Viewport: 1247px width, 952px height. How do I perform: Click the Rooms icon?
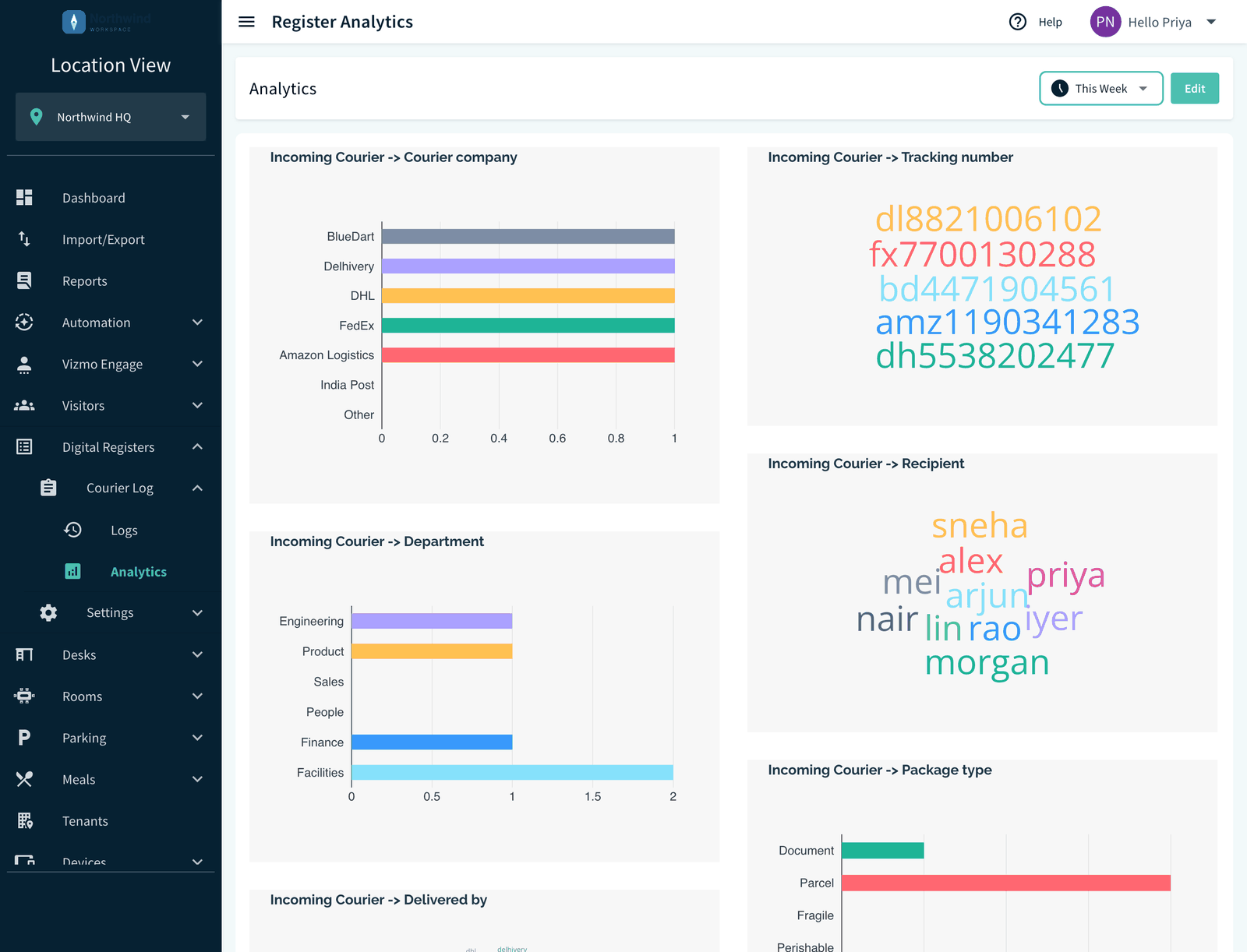[24, 696]
